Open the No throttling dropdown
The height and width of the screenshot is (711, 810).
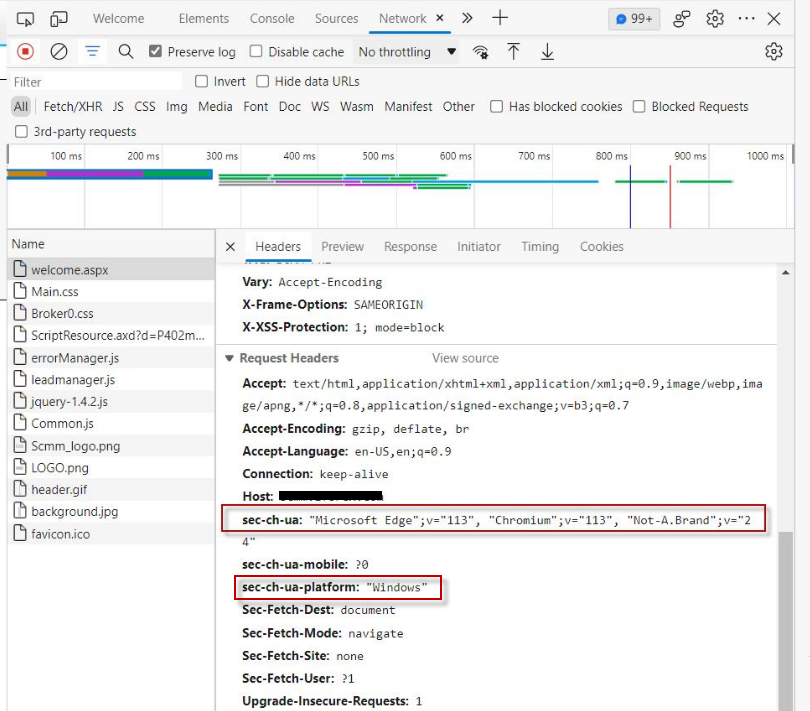pos(405,51)
